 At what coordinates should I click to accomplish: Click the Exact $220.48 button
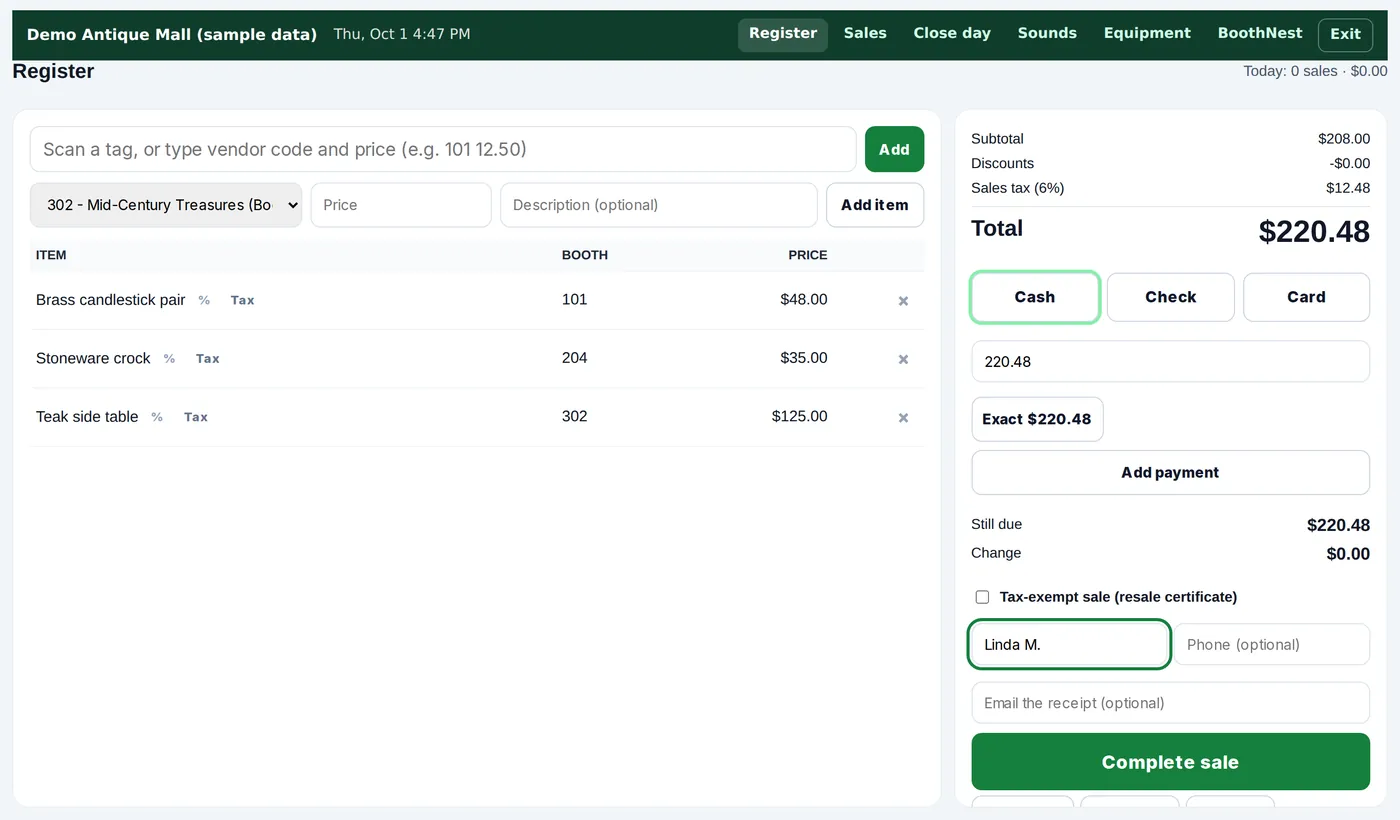[x=1037, y=419]
